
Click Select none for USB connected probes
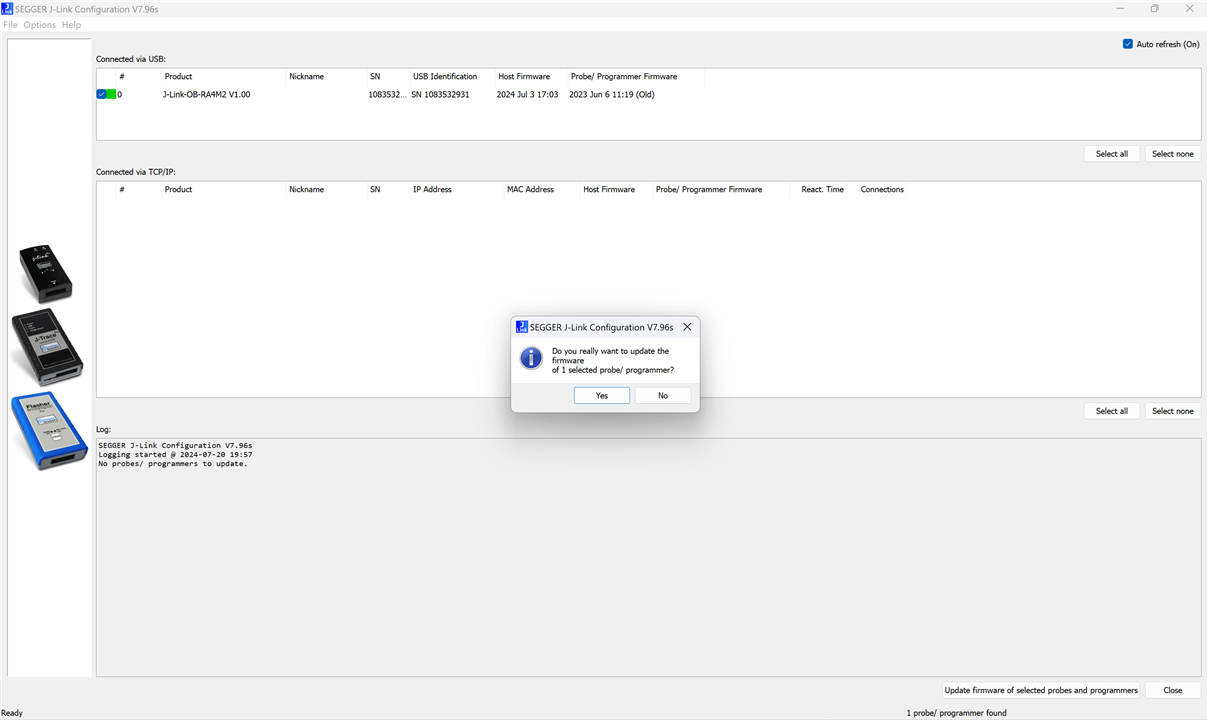click(x=1173, y=154)
